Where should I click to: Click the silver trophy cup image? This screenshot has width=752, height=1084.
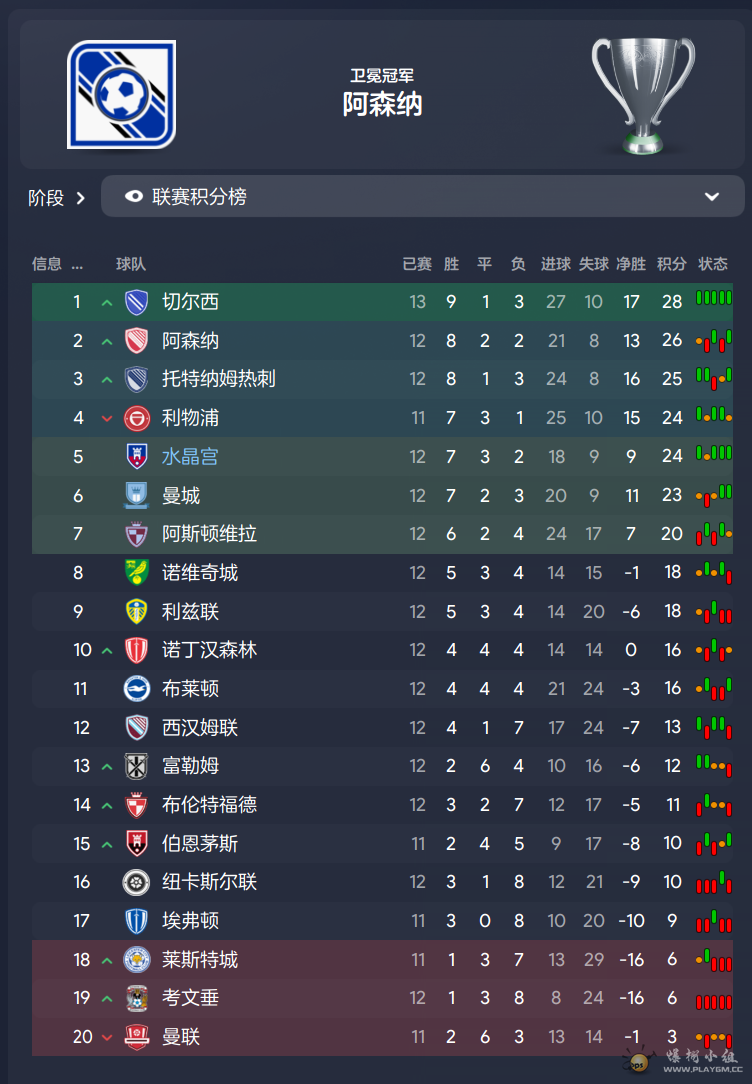click(643, 95)
